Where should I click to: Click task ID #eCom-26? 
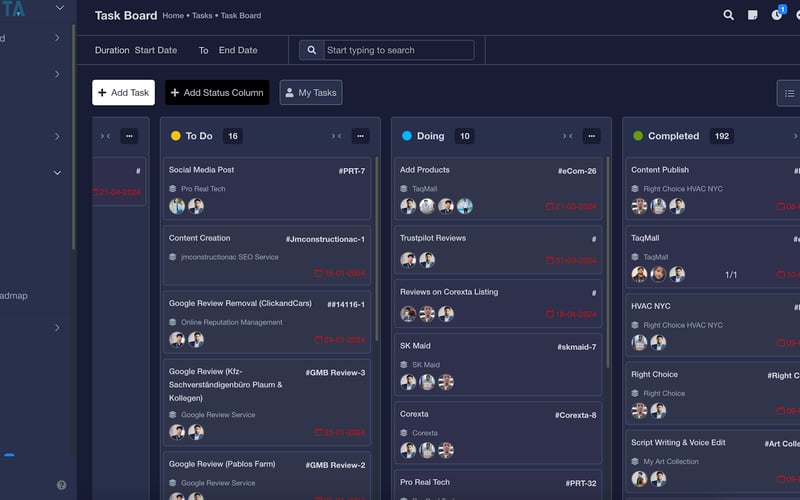tap(577, 171)
